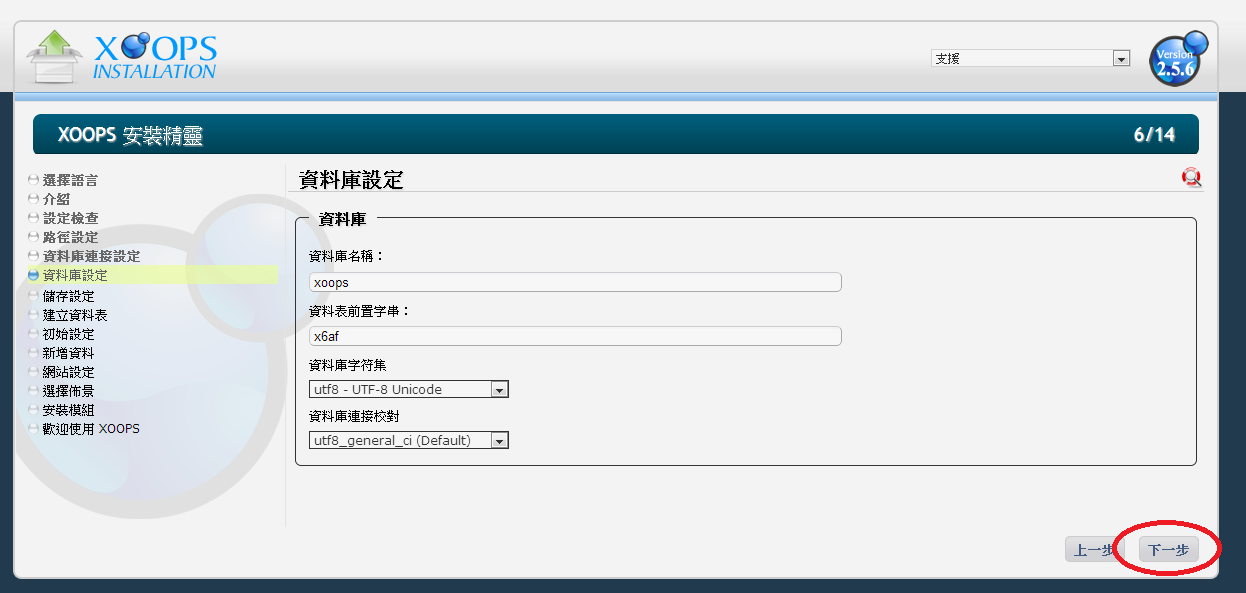Screen dimensions: 1246x593
Task: Click the 資料庫設定 page heading
Action: [351, 180]
